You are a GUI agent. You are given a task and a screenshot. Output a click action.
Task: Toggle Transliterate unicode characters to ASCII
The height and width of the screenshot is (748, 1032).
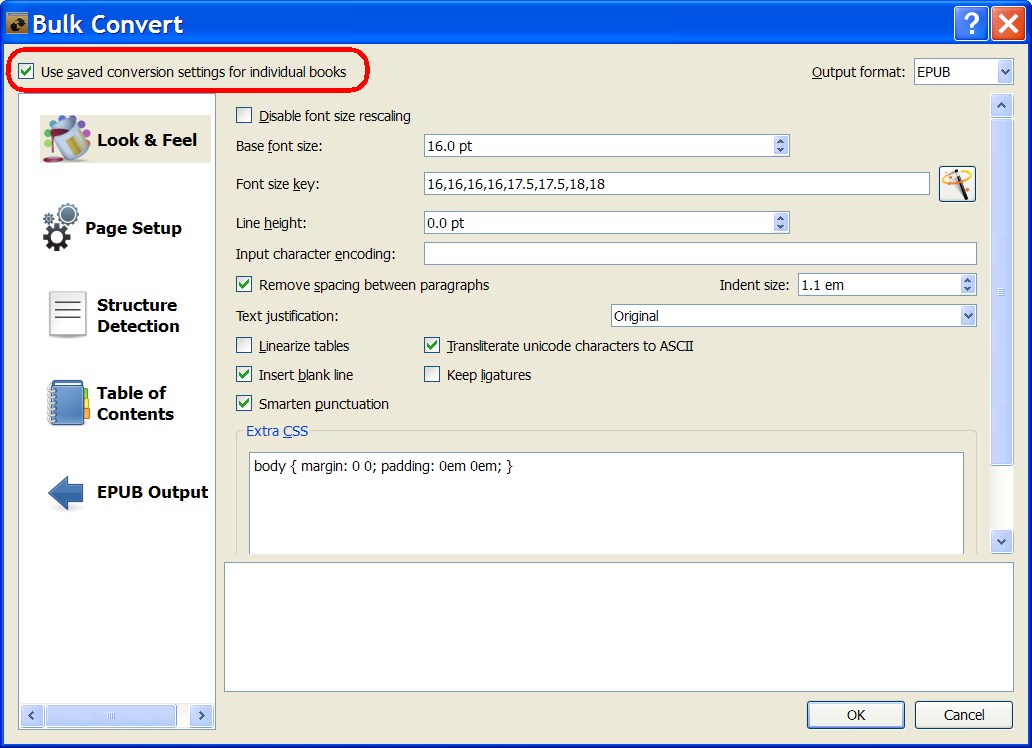point(432,345)
